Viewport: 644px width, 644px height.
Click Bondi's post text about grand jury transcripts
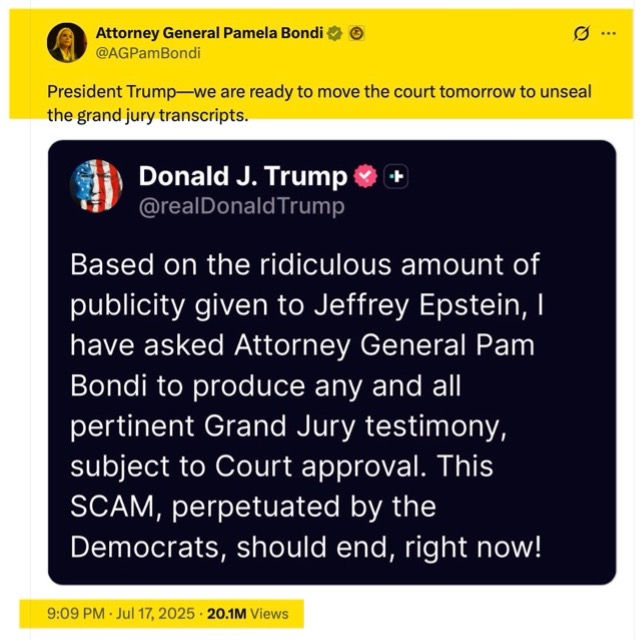(318, 104)
